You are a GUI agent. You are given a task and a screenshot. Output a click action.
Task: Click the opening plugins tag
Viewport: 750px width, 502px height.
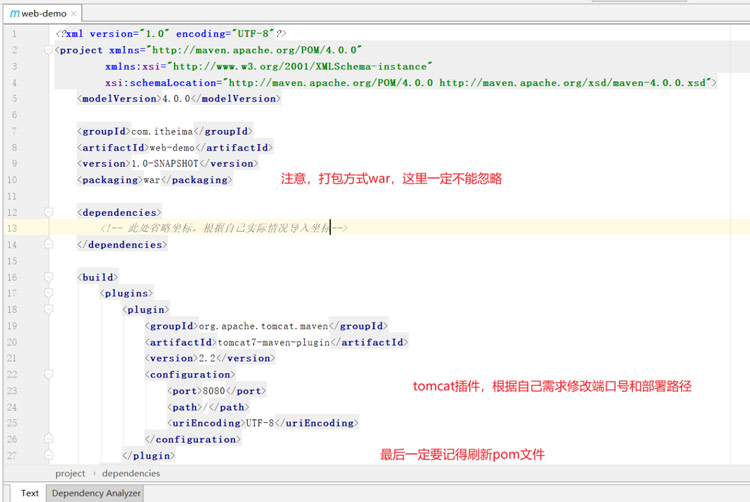pyautogui.click(x=126, y=294)
